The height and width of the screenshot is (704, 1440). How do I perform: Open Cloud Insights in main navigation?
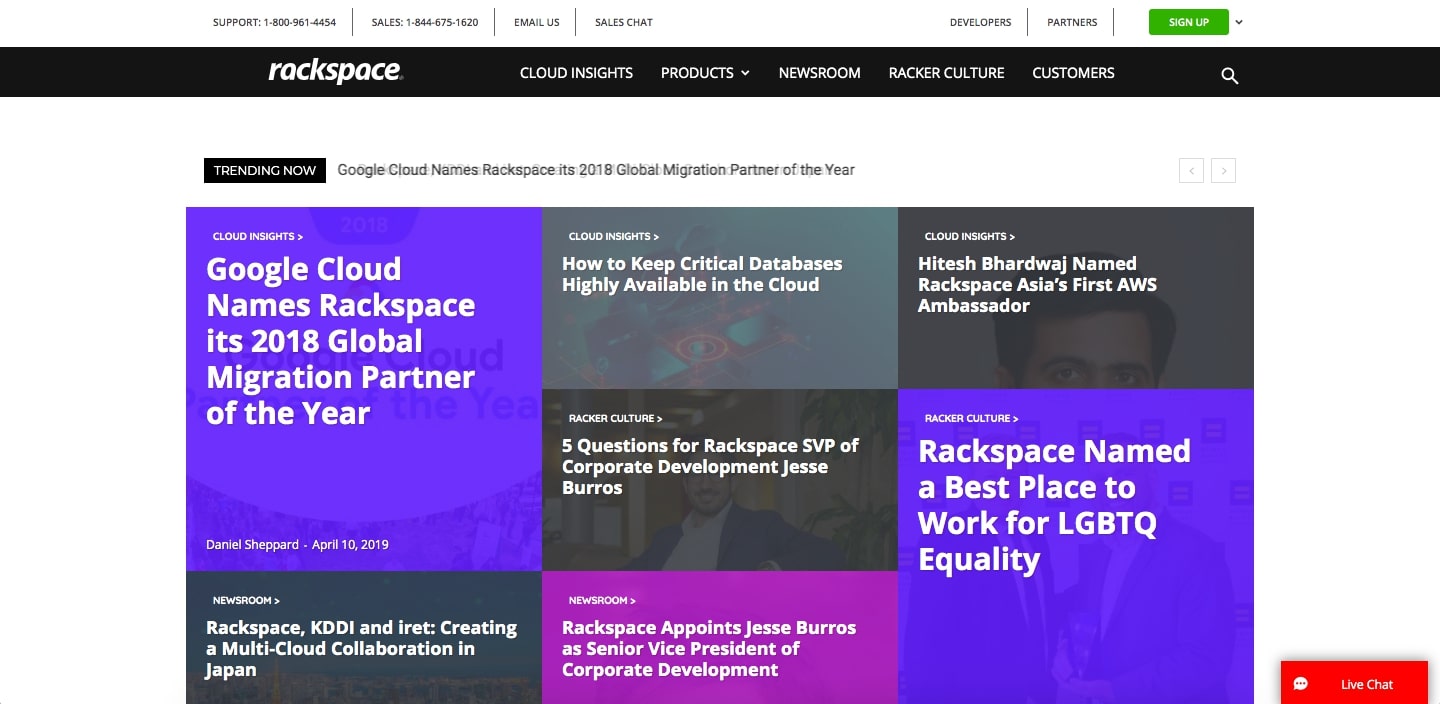pos(576,73)
